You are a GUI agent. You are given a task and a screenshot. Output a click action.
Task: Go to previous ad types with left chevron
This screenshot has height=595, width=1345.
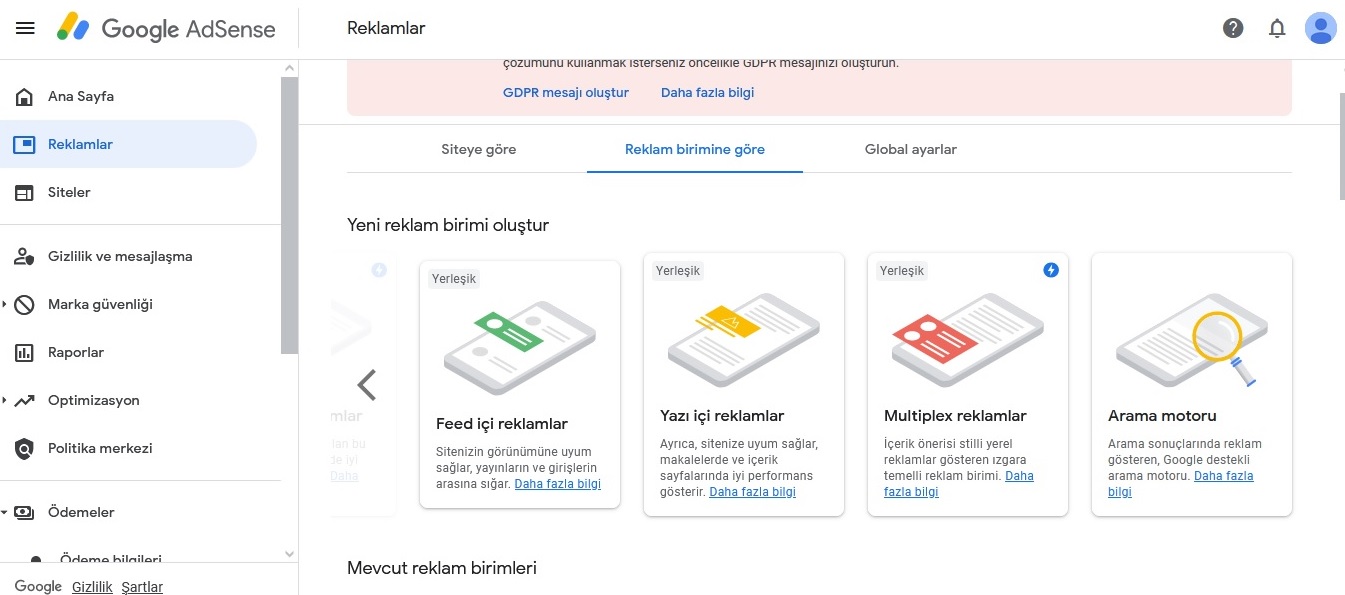tap(367, 385)
